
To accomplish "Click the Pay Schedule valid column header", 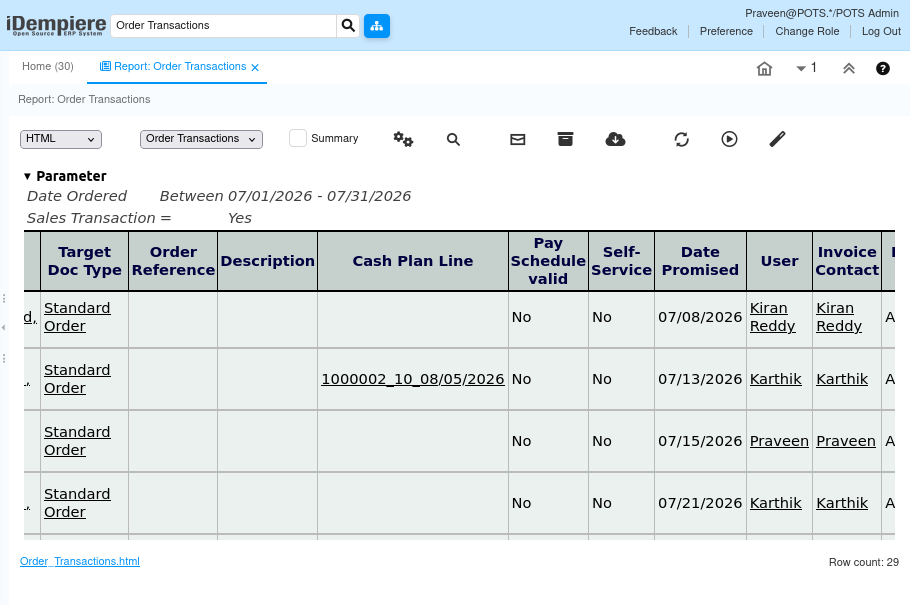I will (548, 261).
